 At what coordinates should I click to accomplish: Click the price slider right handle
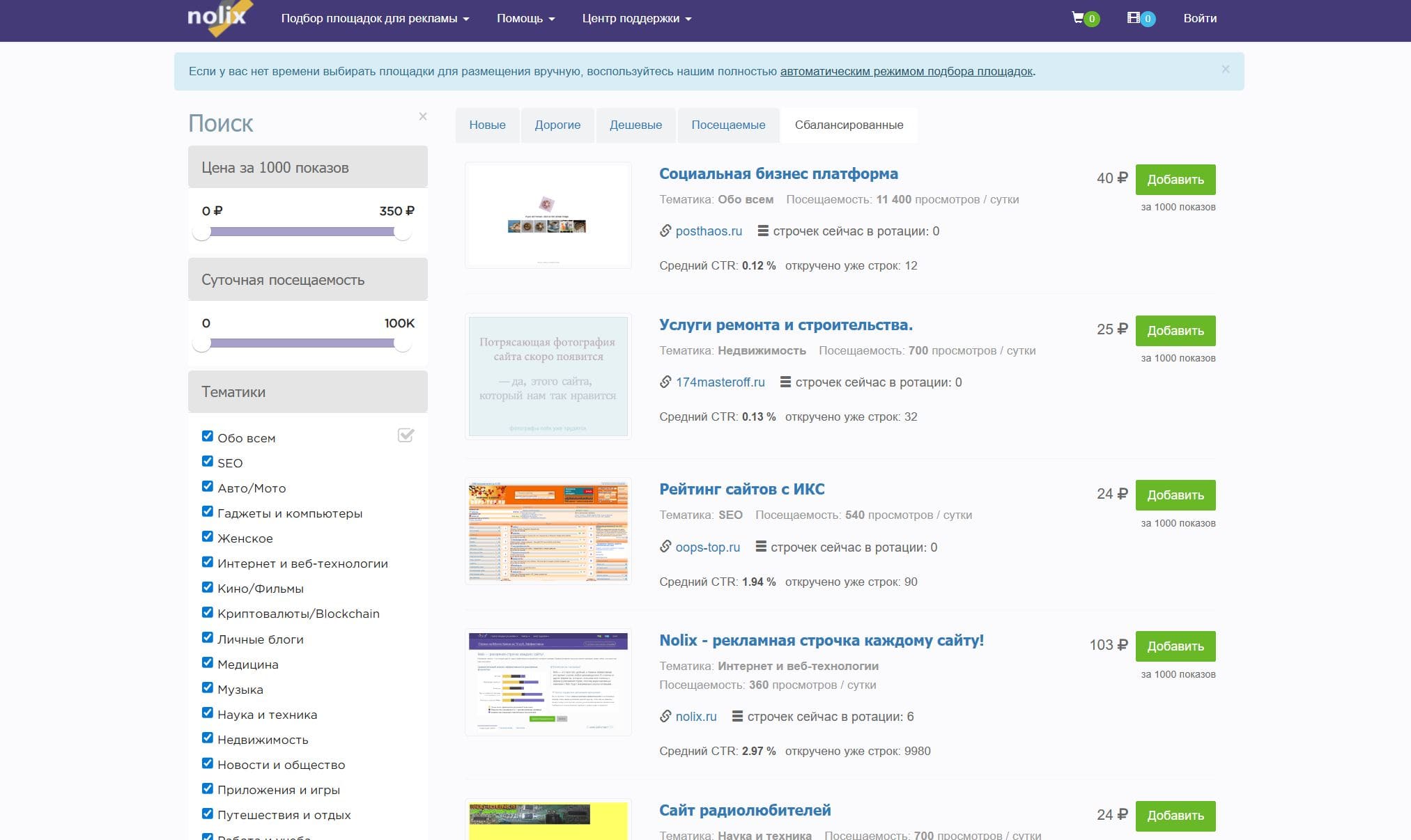pos(402,233)
